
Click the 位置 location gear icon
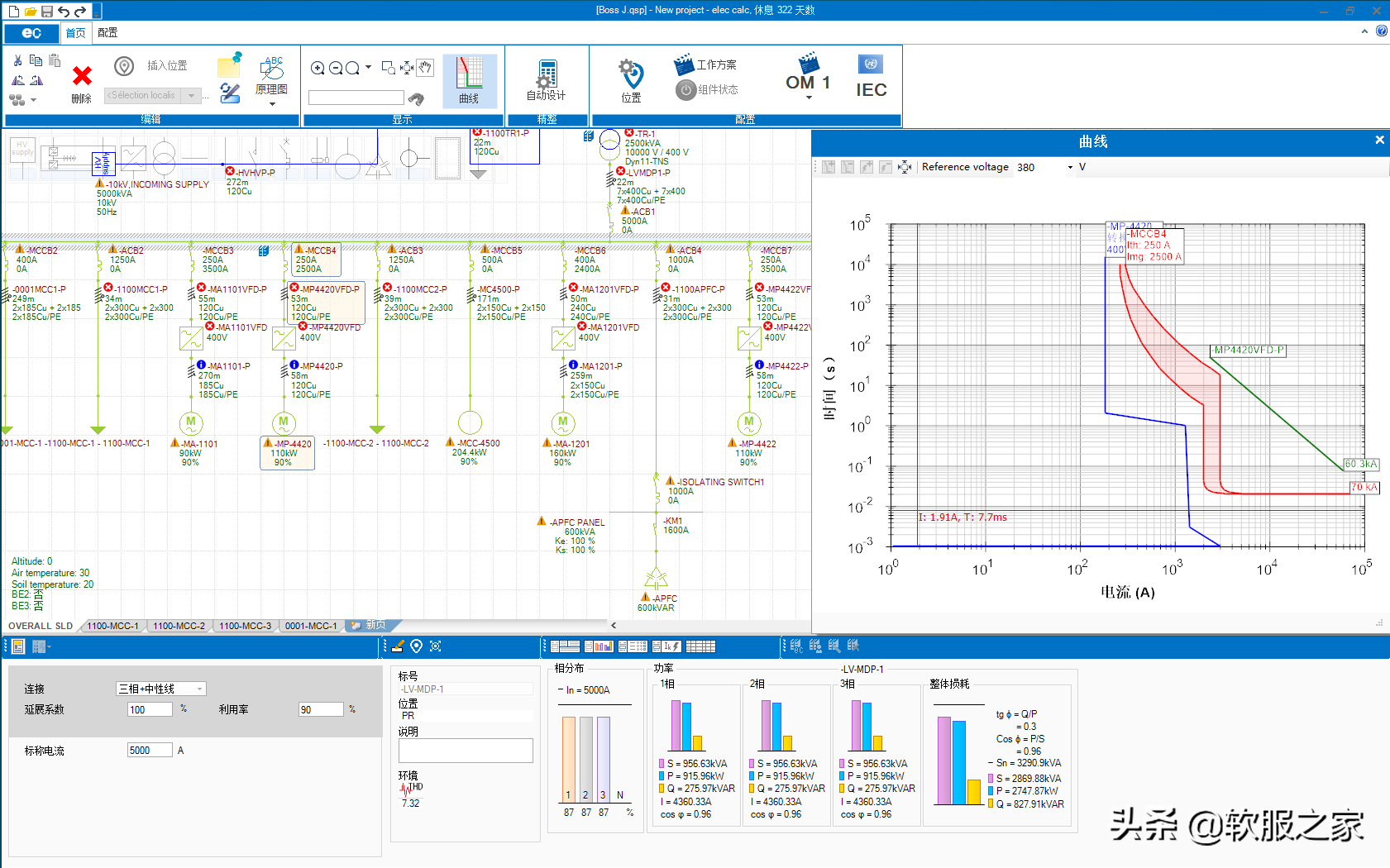point(632,75)
